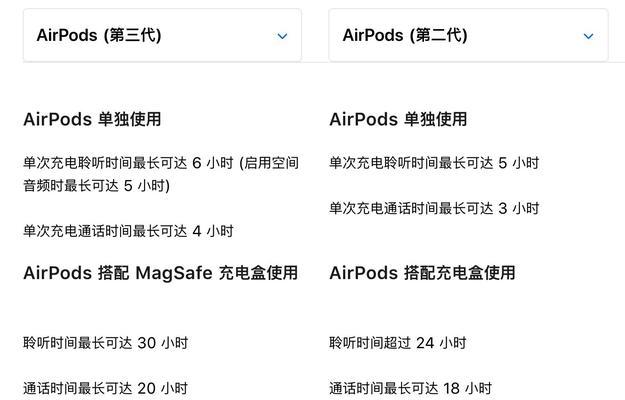Click text 通话时间最长可达 20 小时

pos(106,388)
